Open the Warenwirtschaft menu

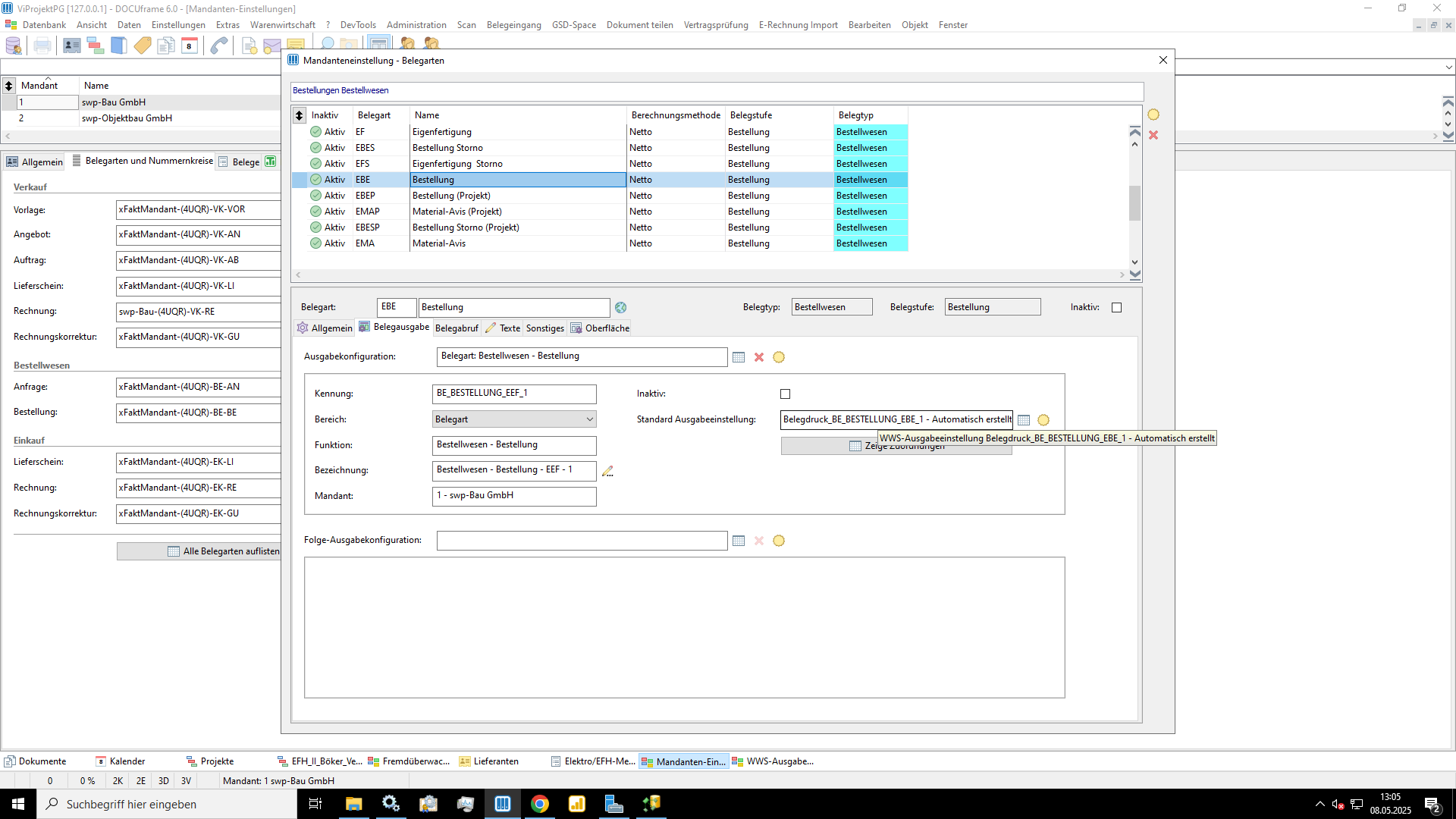[x=283, y=25]
